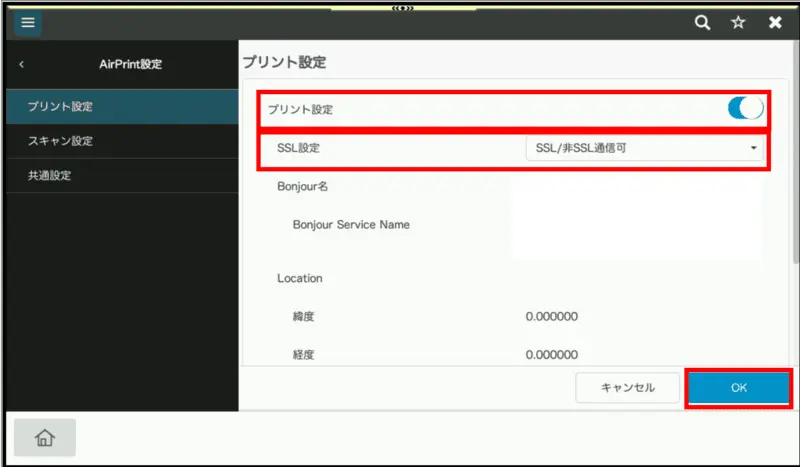Screen dimensions: 800x467
Task: Click the キャンセル button
Action: [x=628, y=388]
